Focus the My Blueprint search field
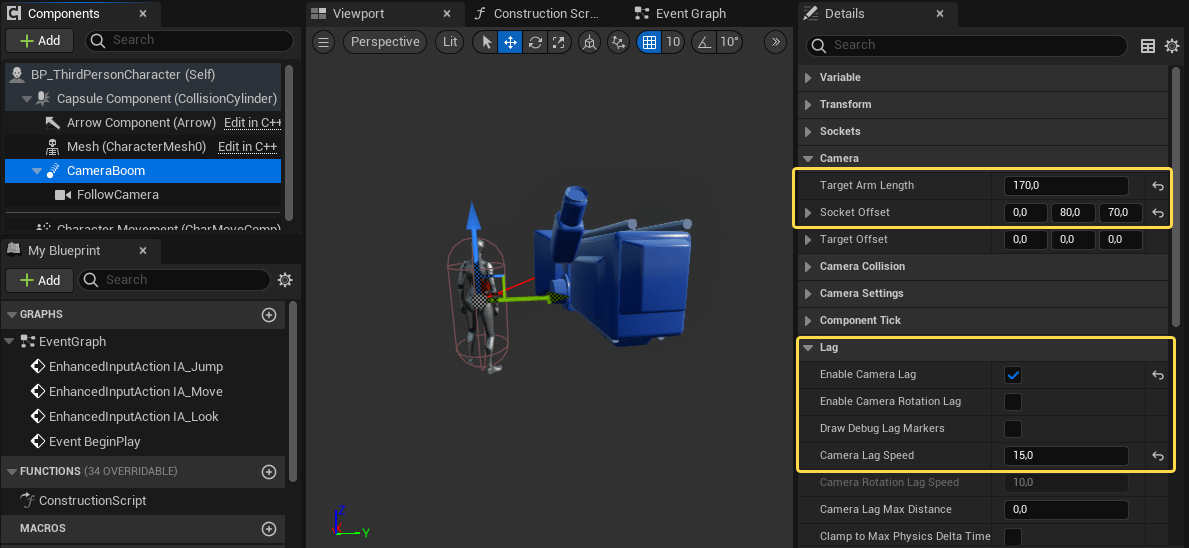Viewport: 1189px width, 548px height. [174, 280]
